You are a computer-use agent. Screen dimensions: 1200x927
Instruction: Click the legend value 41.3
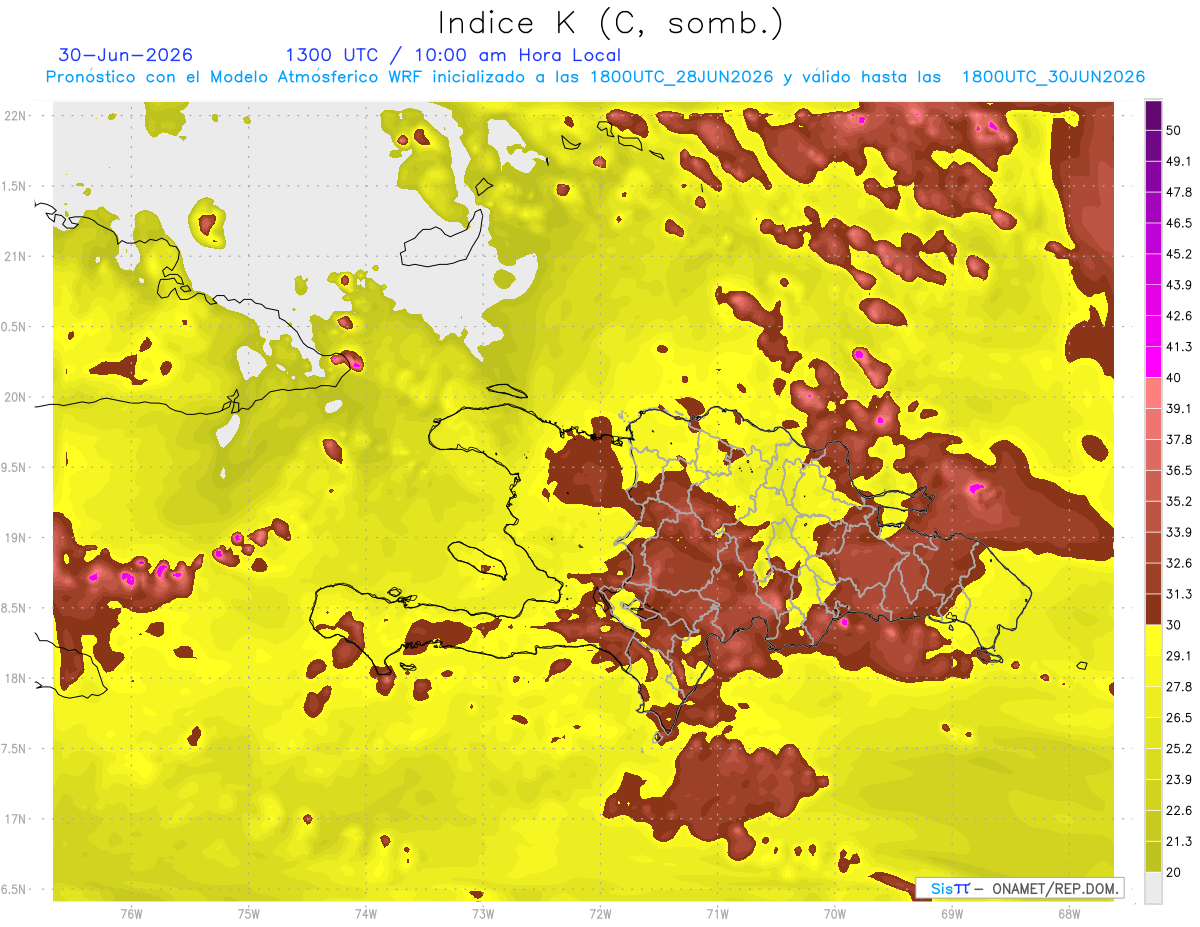point(1179,347)
